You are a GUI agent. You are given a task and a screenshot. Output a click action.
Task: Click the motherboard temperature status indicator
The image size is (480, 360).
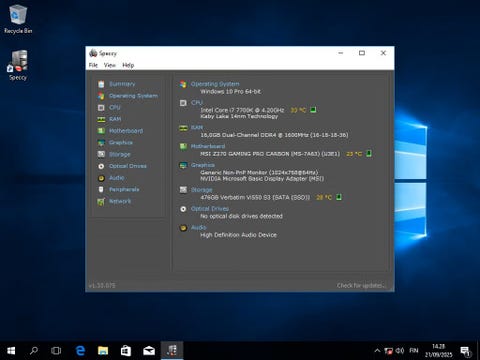point(369,153)
